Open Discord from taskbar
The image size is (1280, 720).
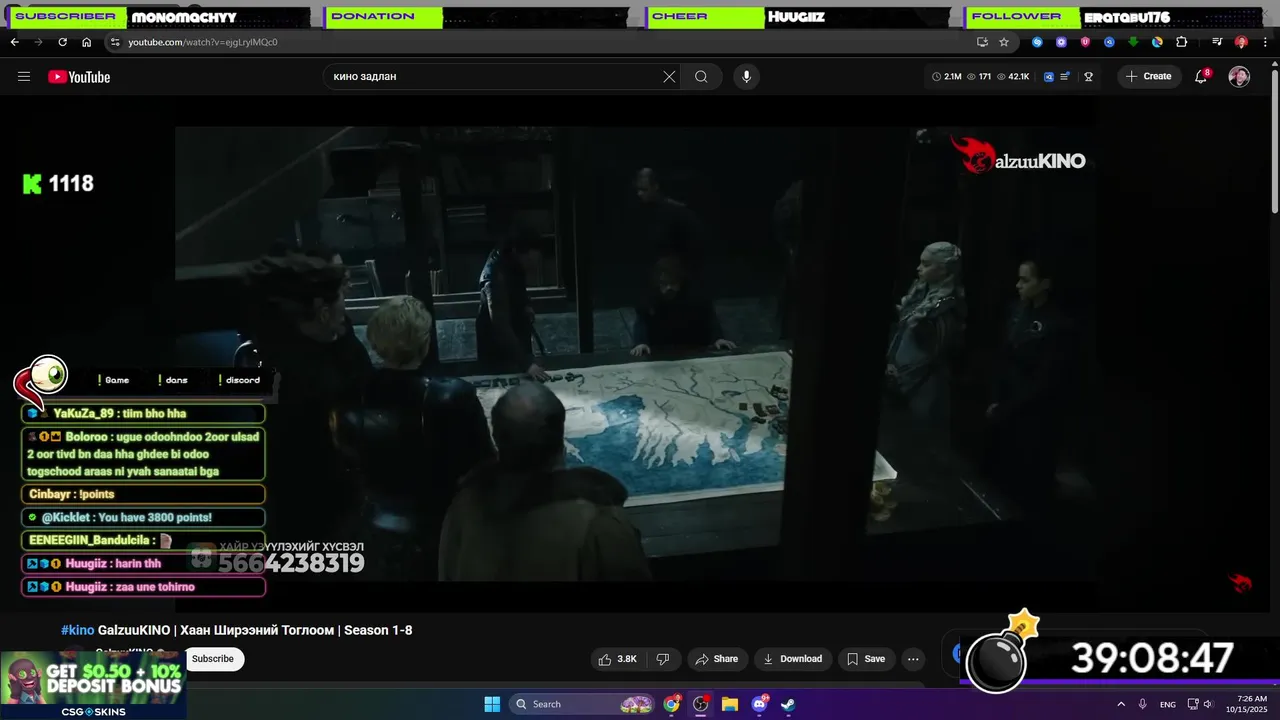click(x=759, y=704)
